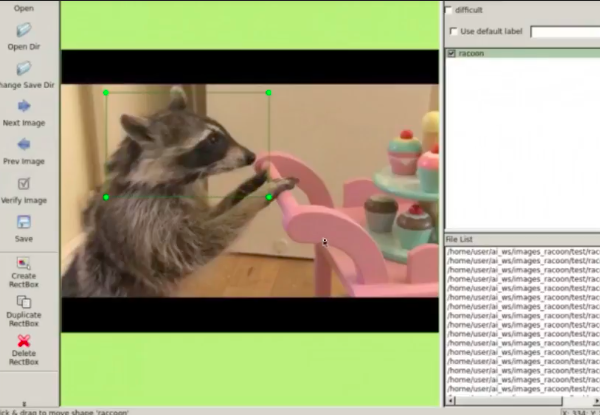This screenshot has width=600, height=415.
Task: Click the File List horizontal scrollbar
Action: coord(509,400)
